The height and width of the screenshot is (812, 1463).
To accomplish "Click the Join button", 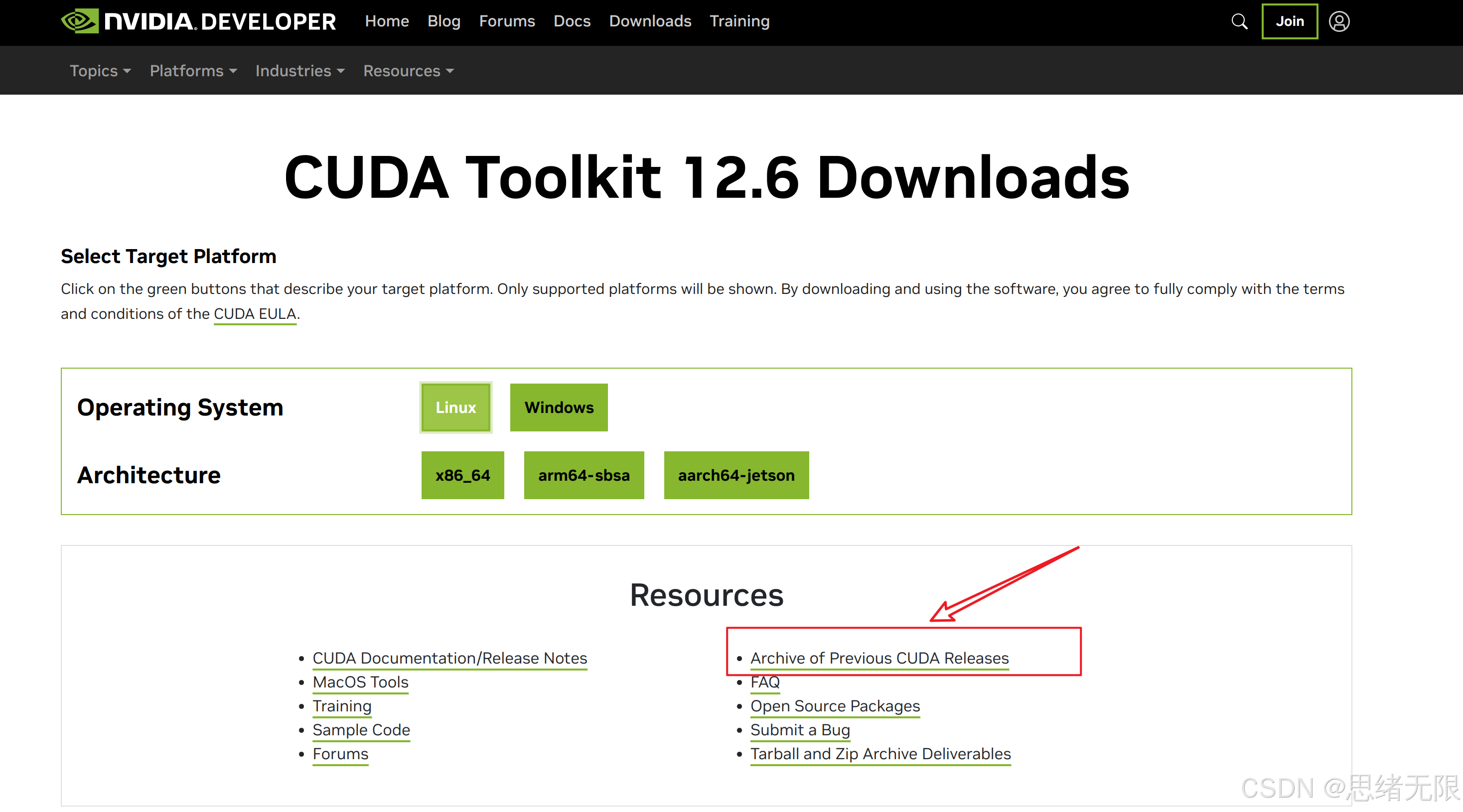I will tap(1289, 21).
